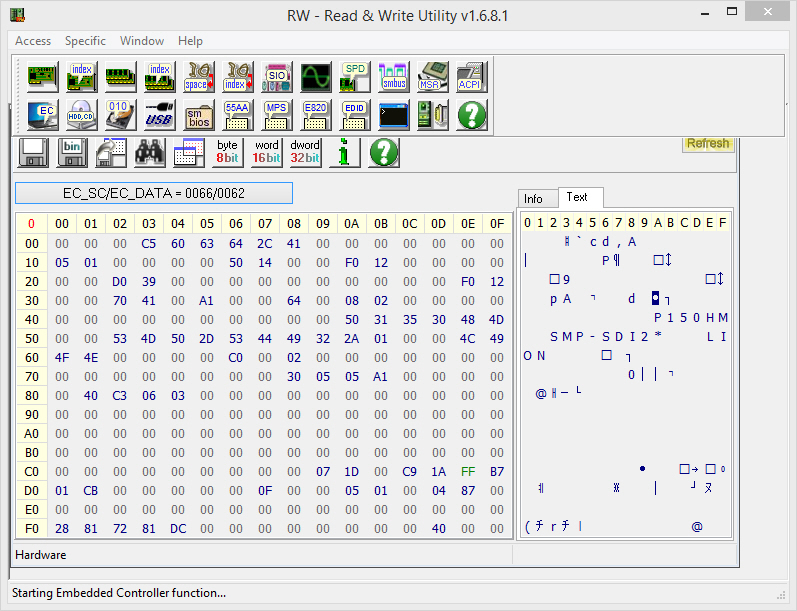Open the PCI device access icon
The image size is (797, 611).
pyautogui.click(x=43, y=77)
